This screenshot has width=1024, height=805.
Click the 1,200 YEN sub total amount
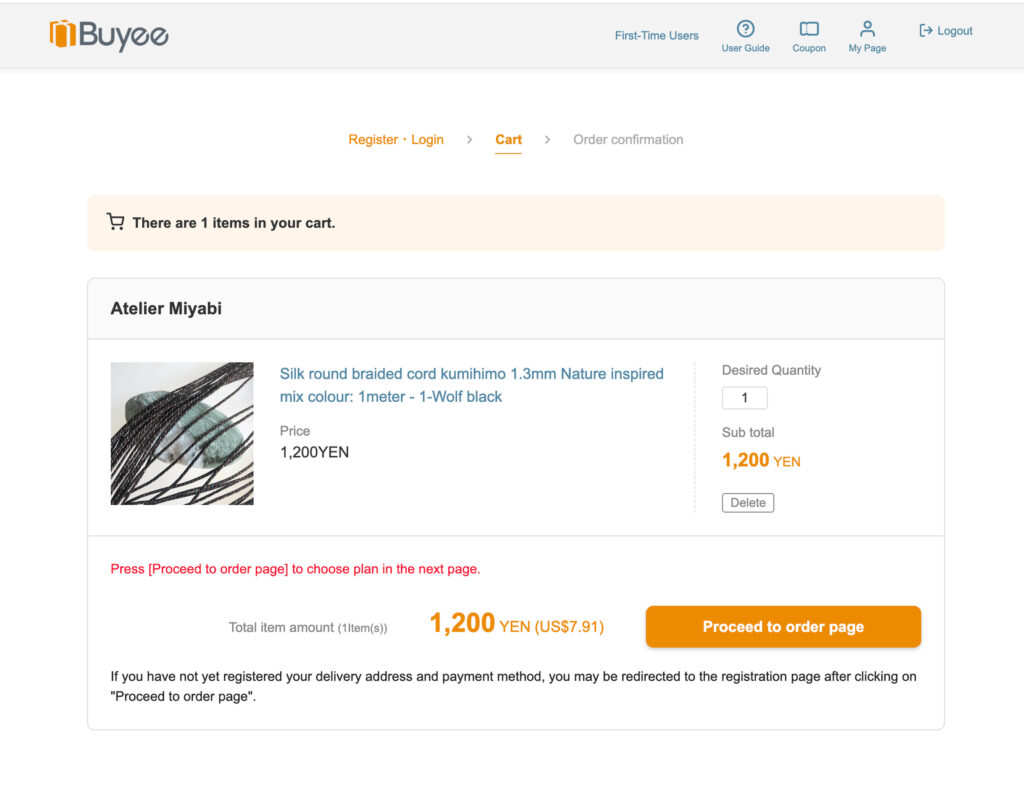coord(761,460)
